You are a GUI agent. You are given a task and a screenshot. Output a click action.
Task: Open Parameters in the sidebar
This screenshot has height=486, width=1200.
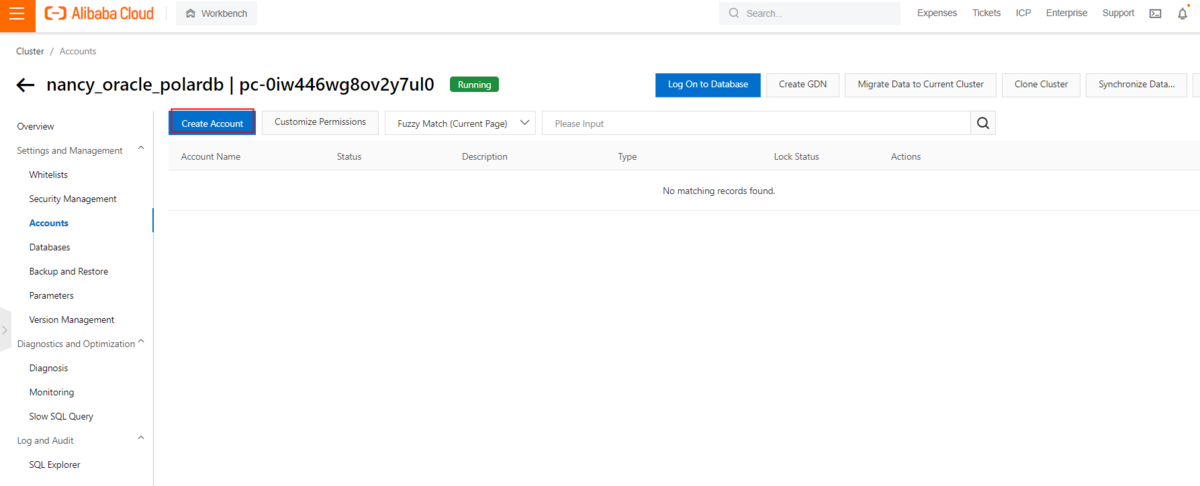(52, 296)
